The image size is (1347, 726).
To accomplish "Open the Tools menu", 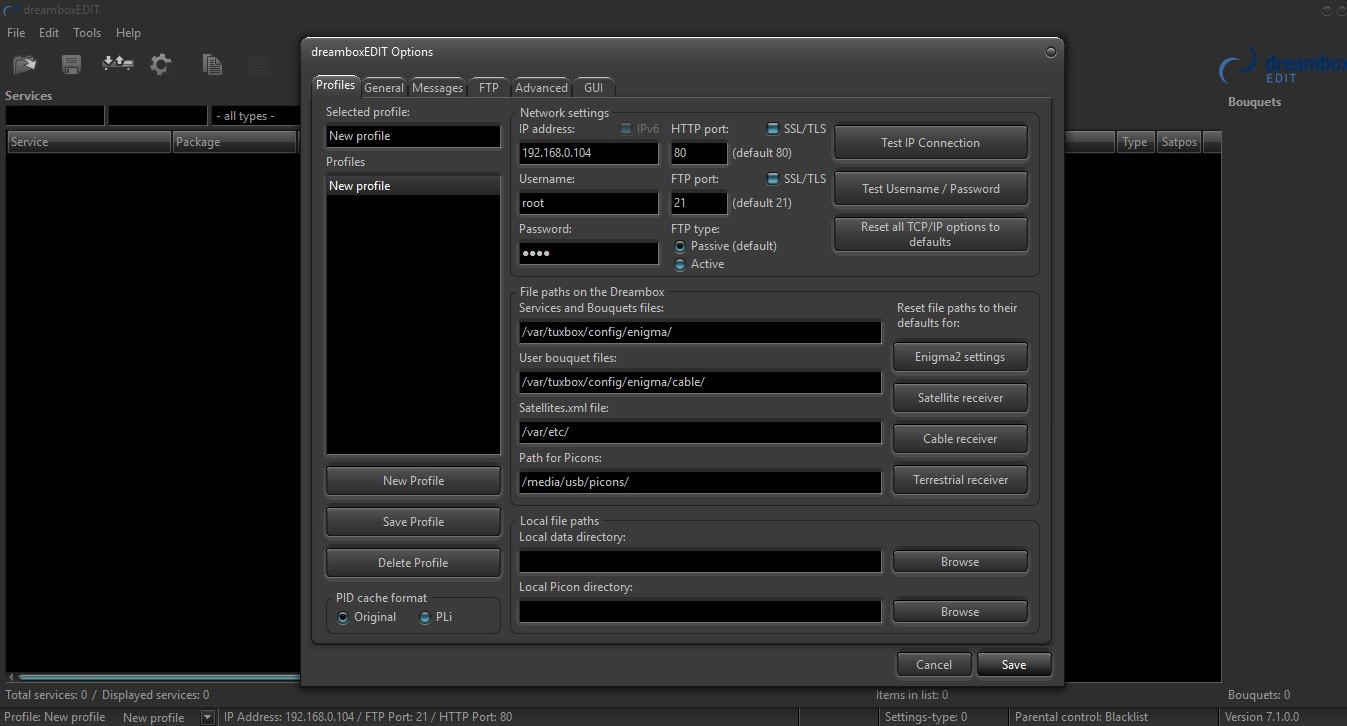I will 87,33.
